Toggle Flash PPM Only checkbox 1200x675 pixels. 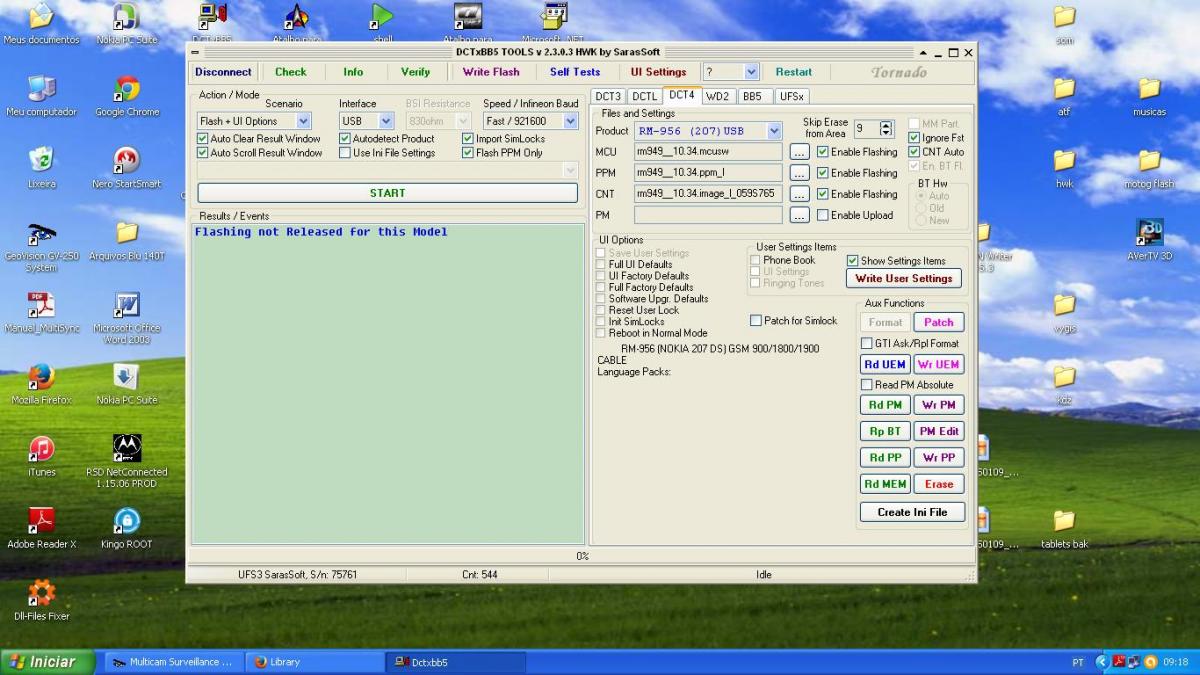468,153
